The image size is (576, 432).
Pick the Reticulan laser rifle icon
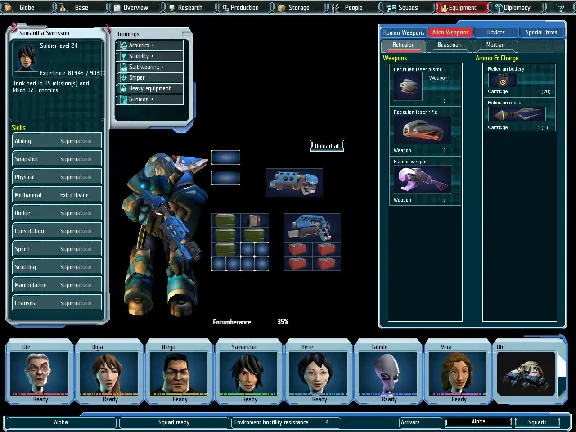(422, 130)
